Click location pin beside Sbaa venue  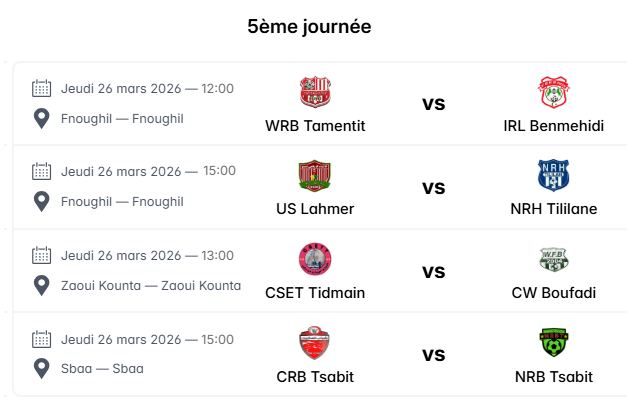coord(41,368)
